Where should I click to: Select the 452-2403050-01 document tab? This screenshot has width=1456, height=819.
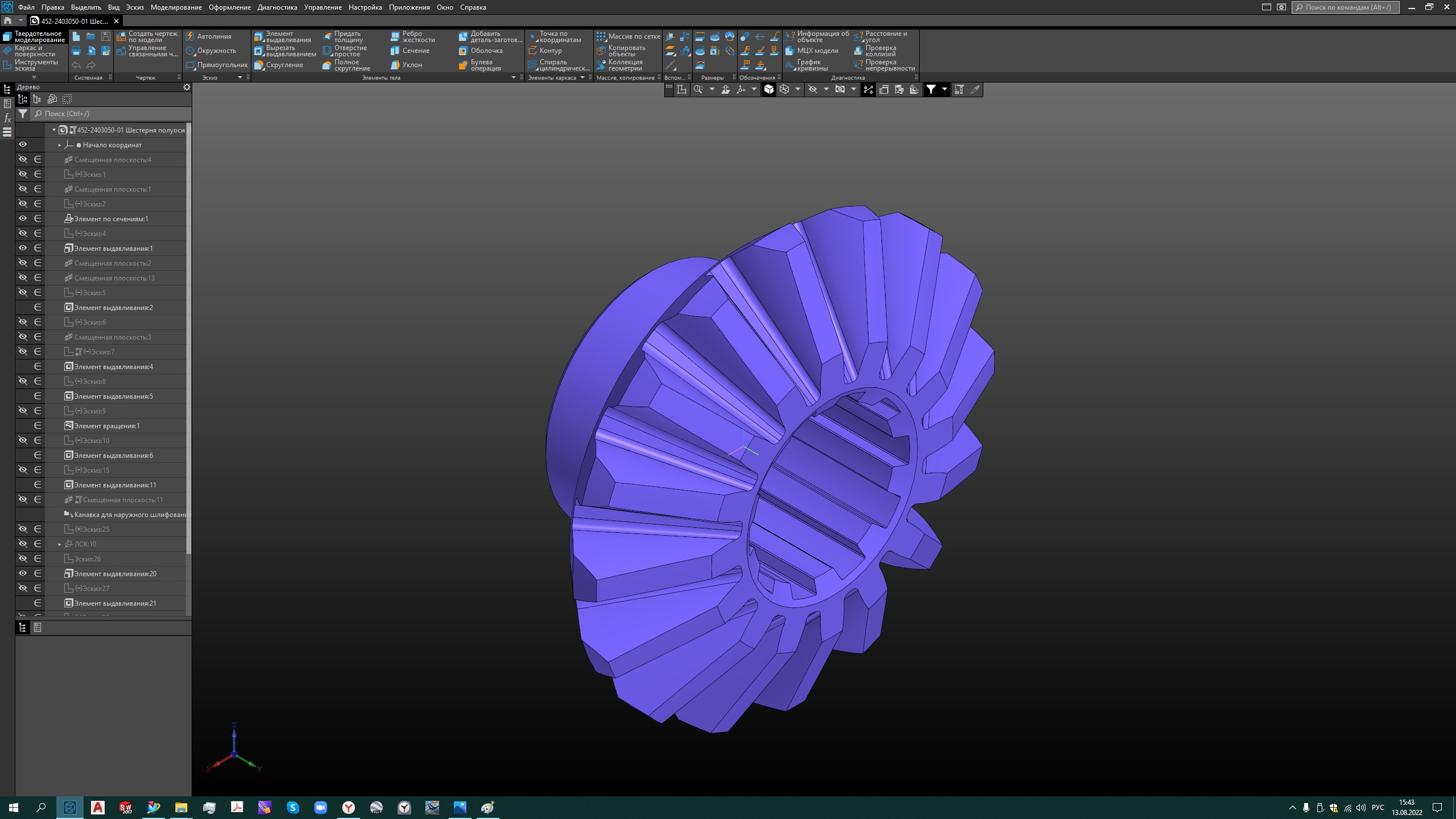tap(73, 21)
